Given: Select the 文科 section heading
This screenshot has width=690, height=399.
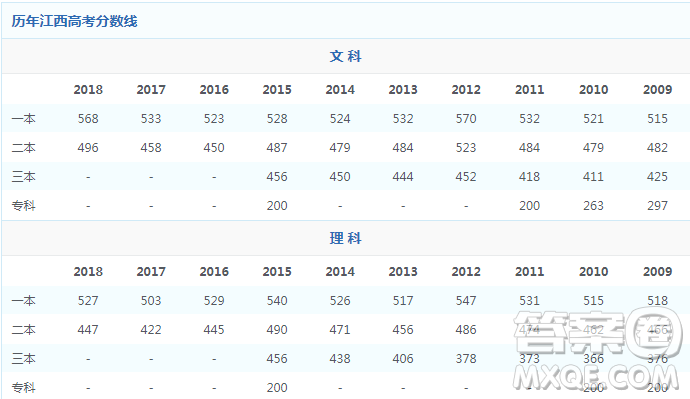Looking at the screenshot, I should point(345,56).
